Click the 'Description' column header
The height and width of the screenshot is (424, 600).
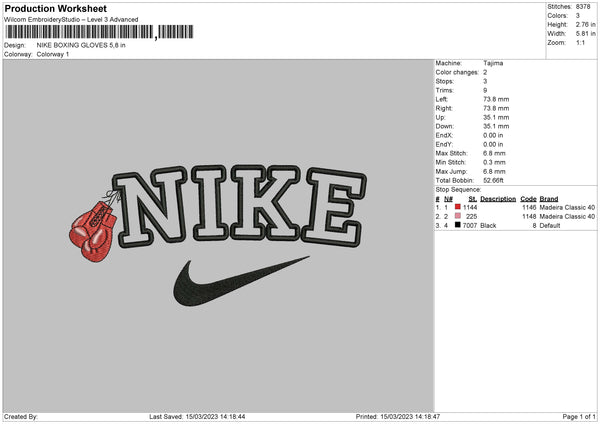(x=498, y=199)
